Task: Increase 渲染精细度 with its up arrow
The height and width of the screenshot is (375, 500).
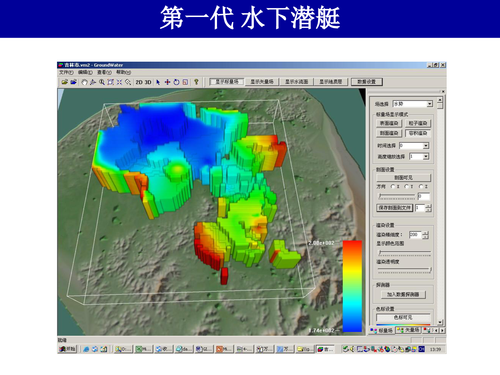Action: click(x=425, y=233)
